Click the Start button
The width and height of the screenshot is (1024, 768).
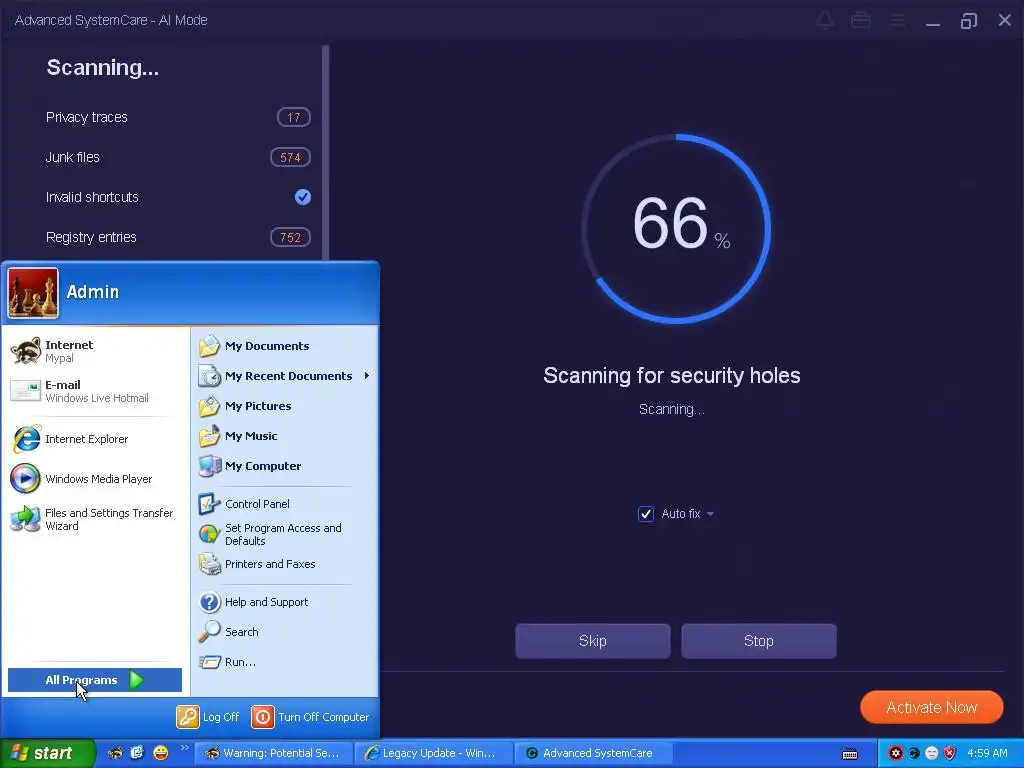tap(48, 753)
